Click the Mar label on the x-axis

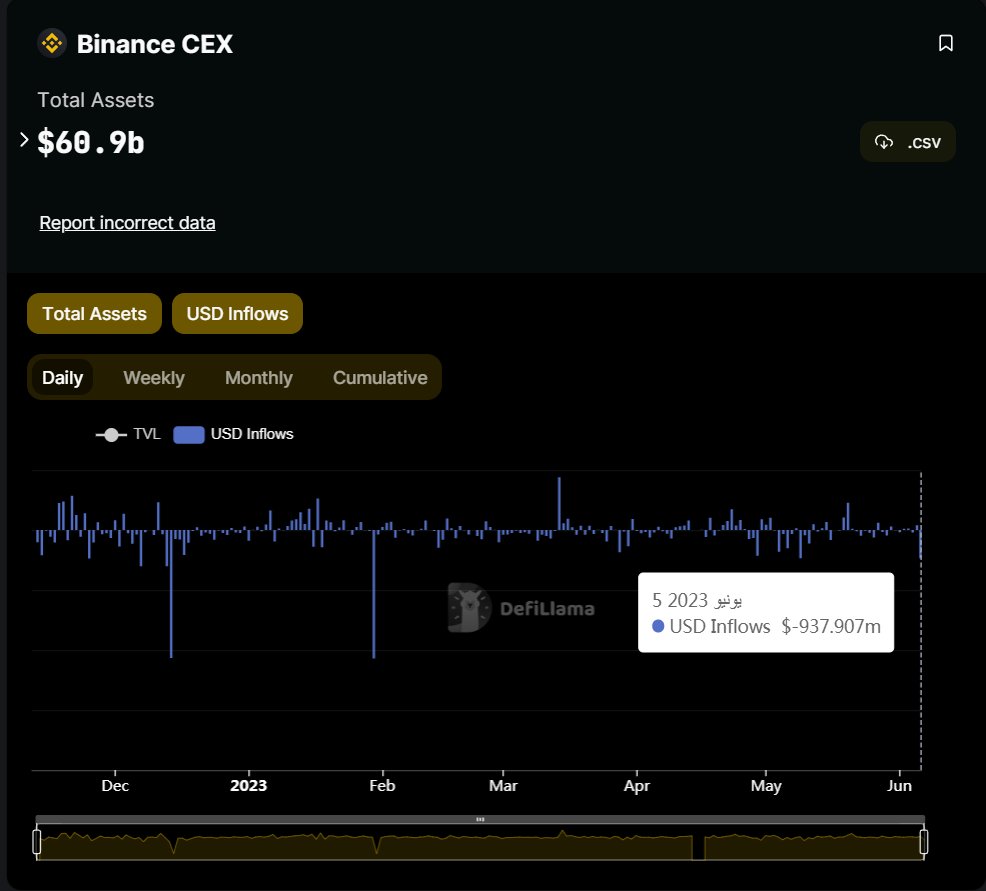(x=503, y=785)
